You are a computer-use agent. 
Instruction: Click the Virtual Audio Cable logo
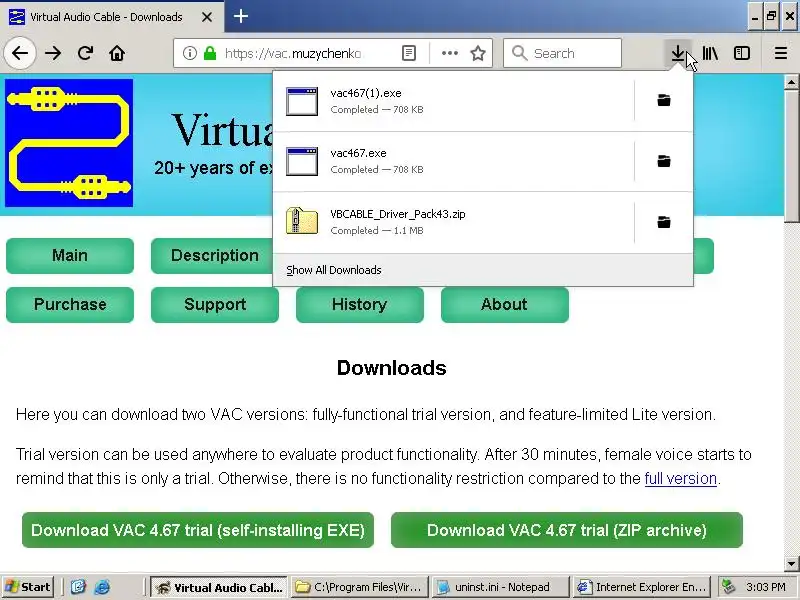coord(69,143)
